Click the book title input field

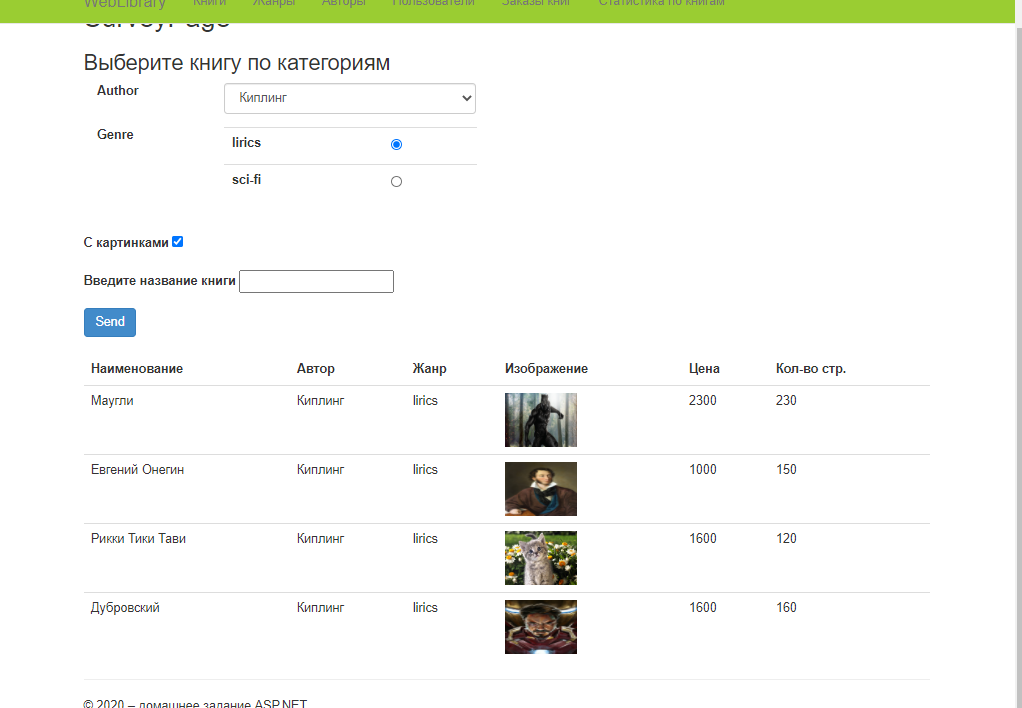click(316, 281)
